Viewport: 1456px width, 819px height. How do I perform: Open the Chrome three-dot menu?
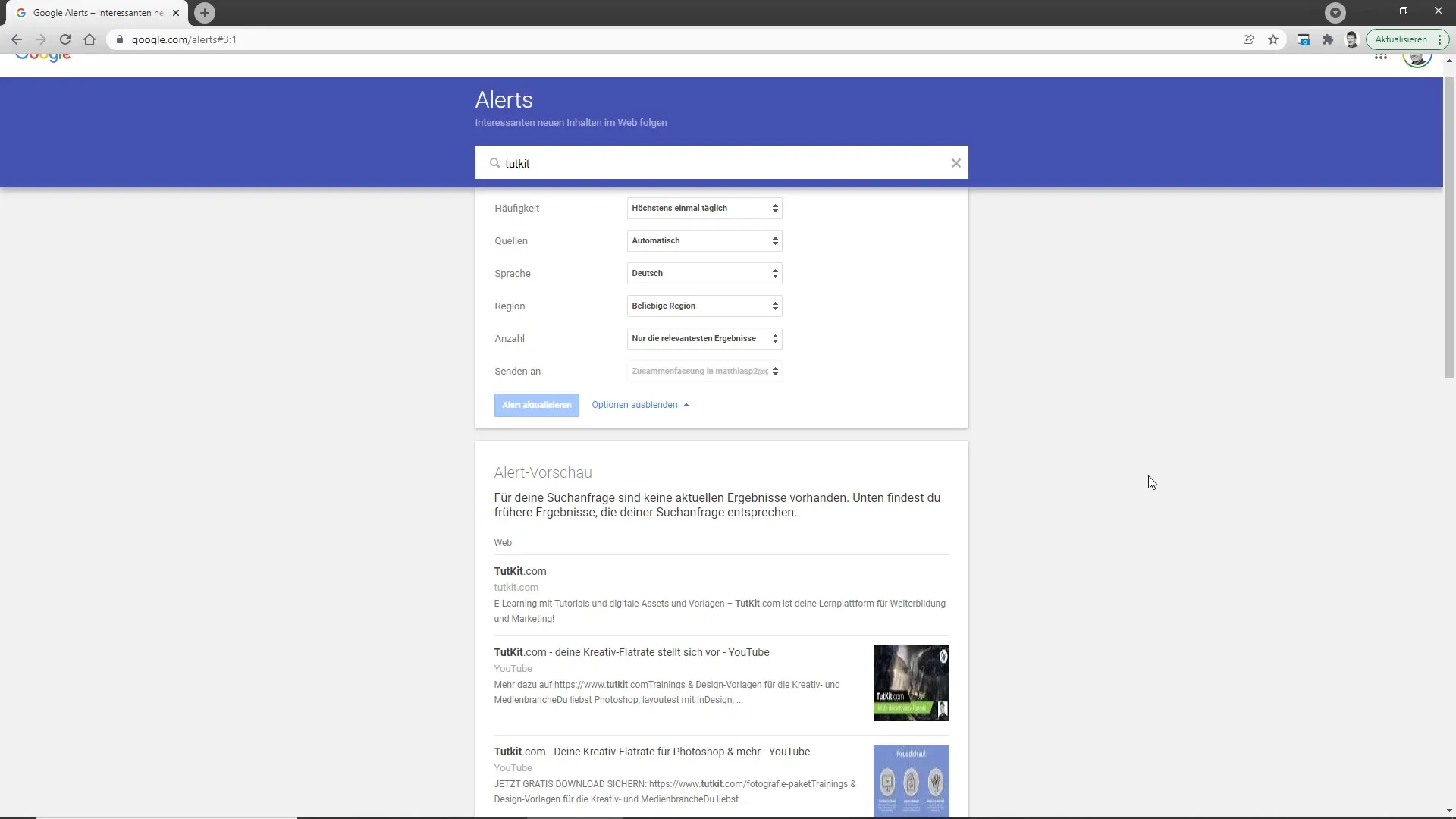(1439, 39)
